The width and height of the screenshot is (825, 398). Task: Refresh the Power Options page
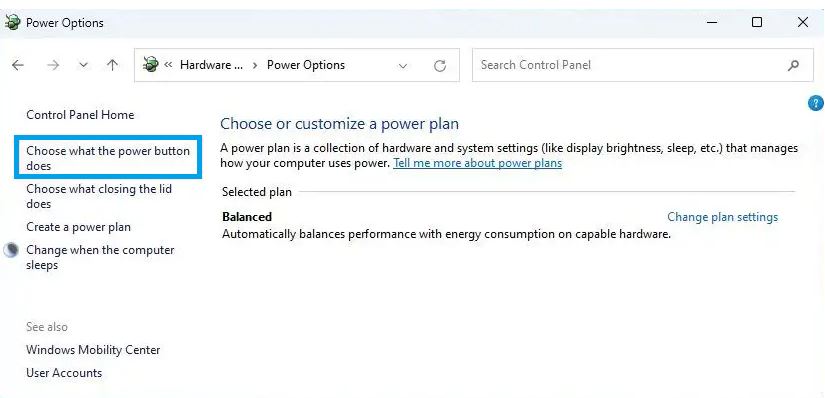click(440, 65)
